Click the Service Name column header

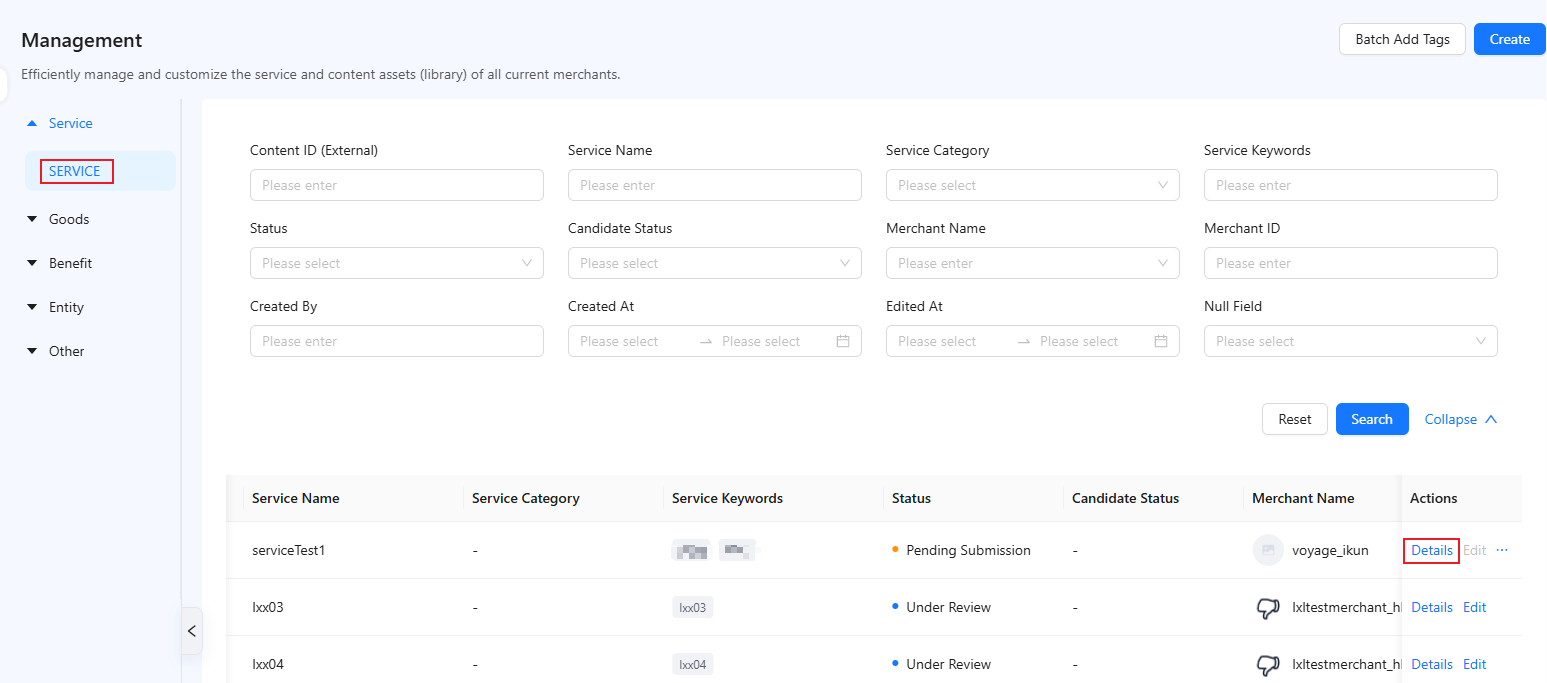coord(296,498)
